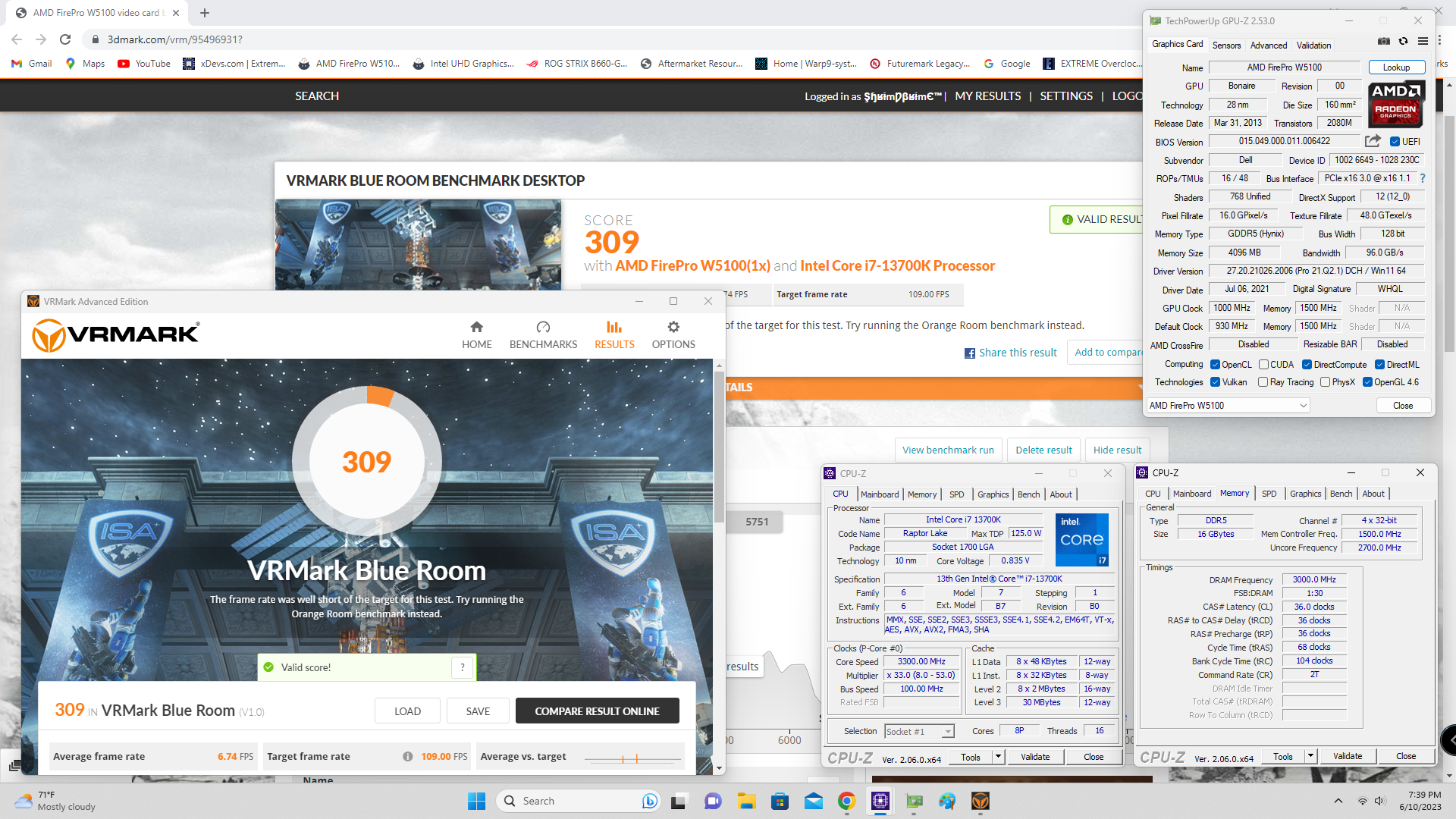Switch to the Advanced tab in GPU-Z
The image size is (1456, 819).
click(x=1268, y=45)
